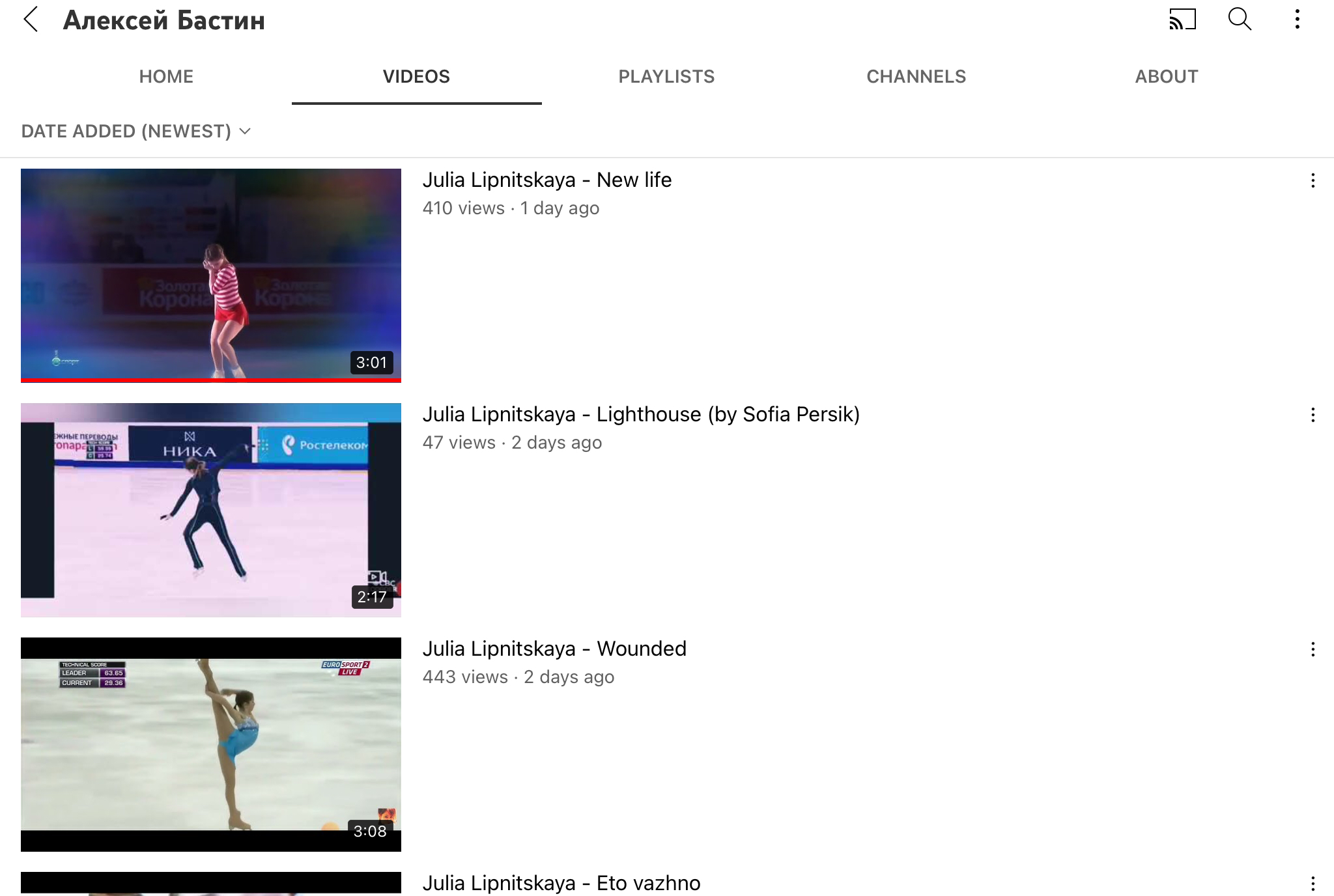Open options for the Lighthouse video

tap(1313, 415)
